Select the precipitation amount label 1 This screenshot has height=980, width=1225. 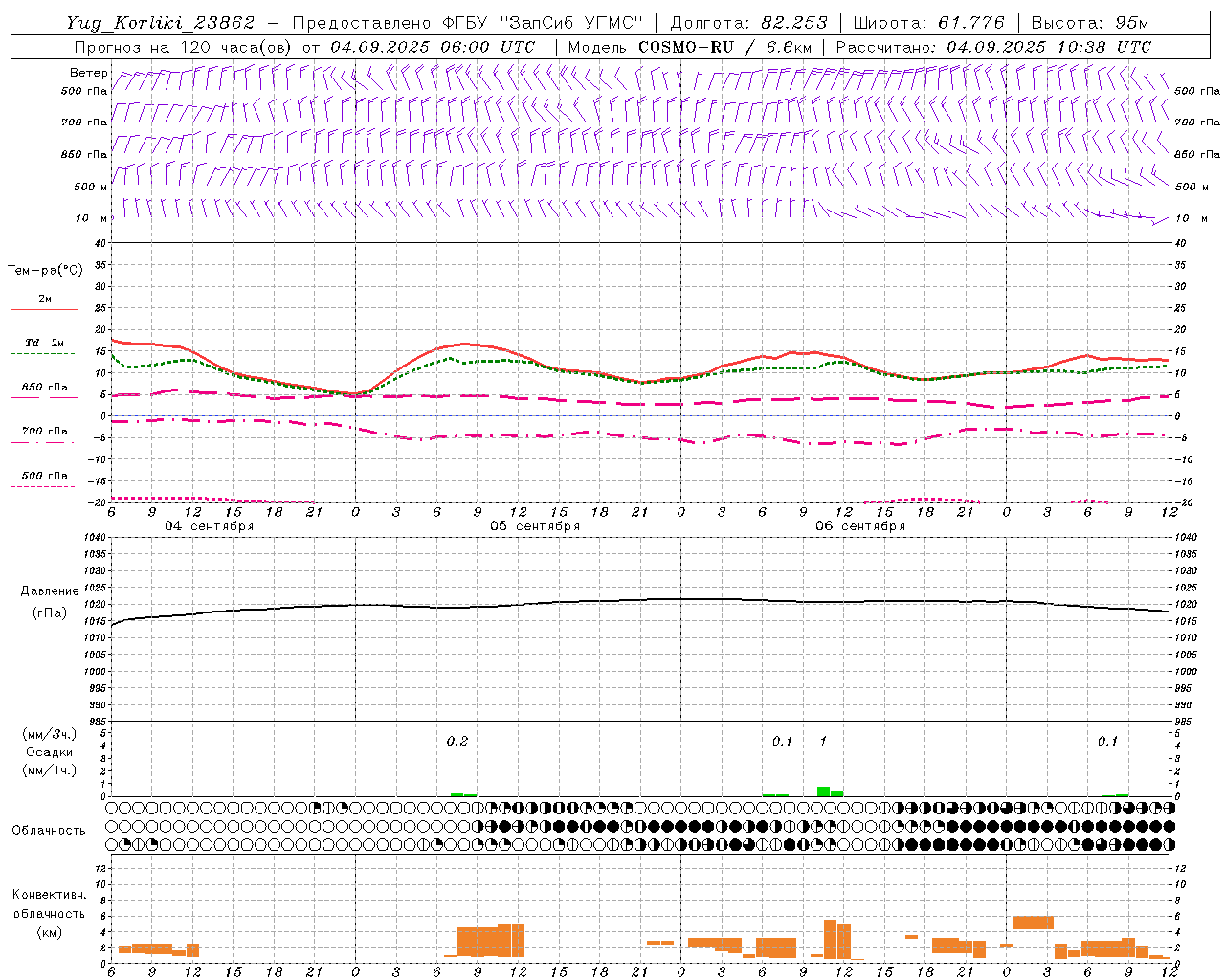[x=823, y=741]
